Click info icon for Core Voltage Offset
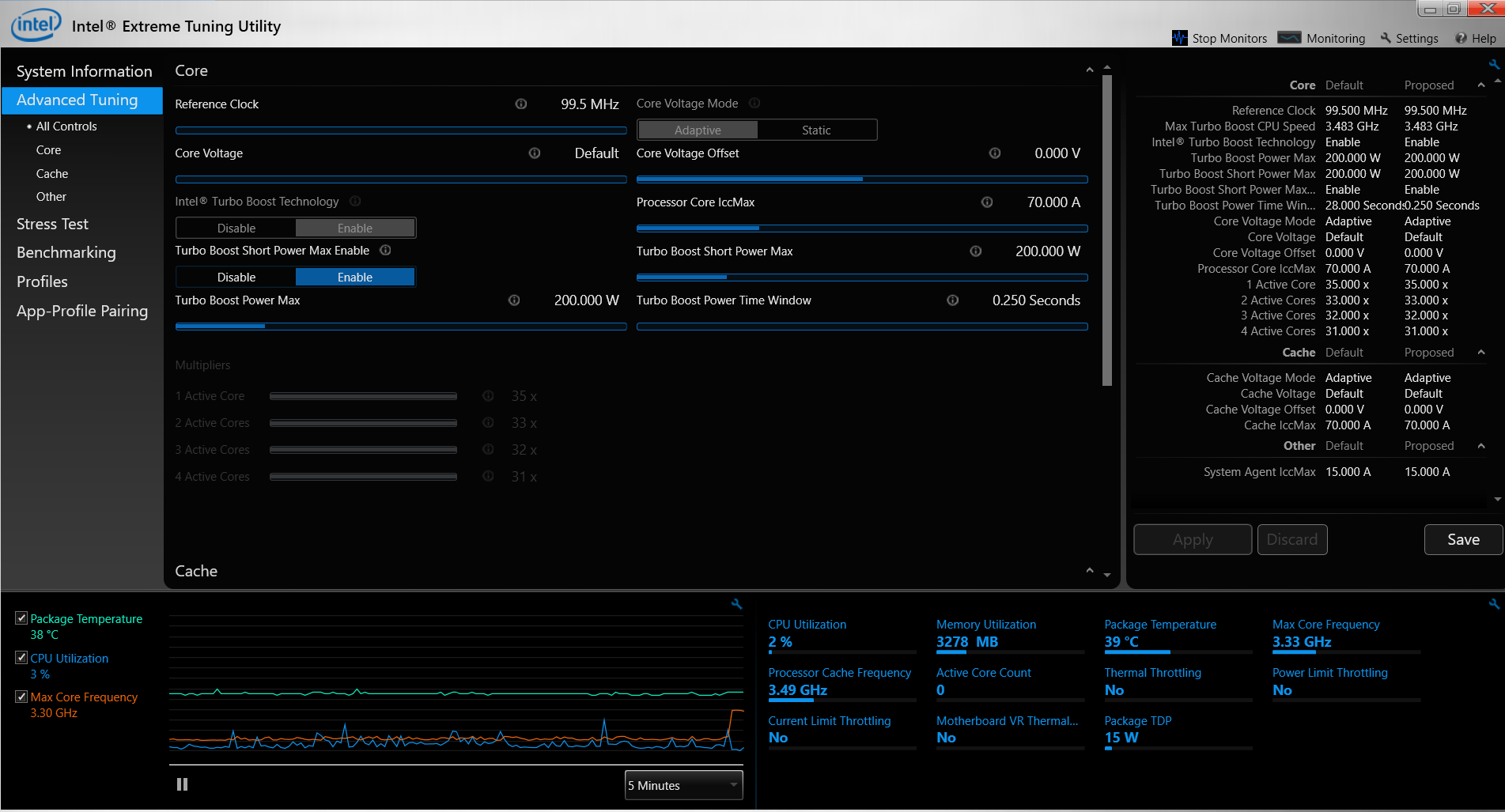 [x=995, y=153]
